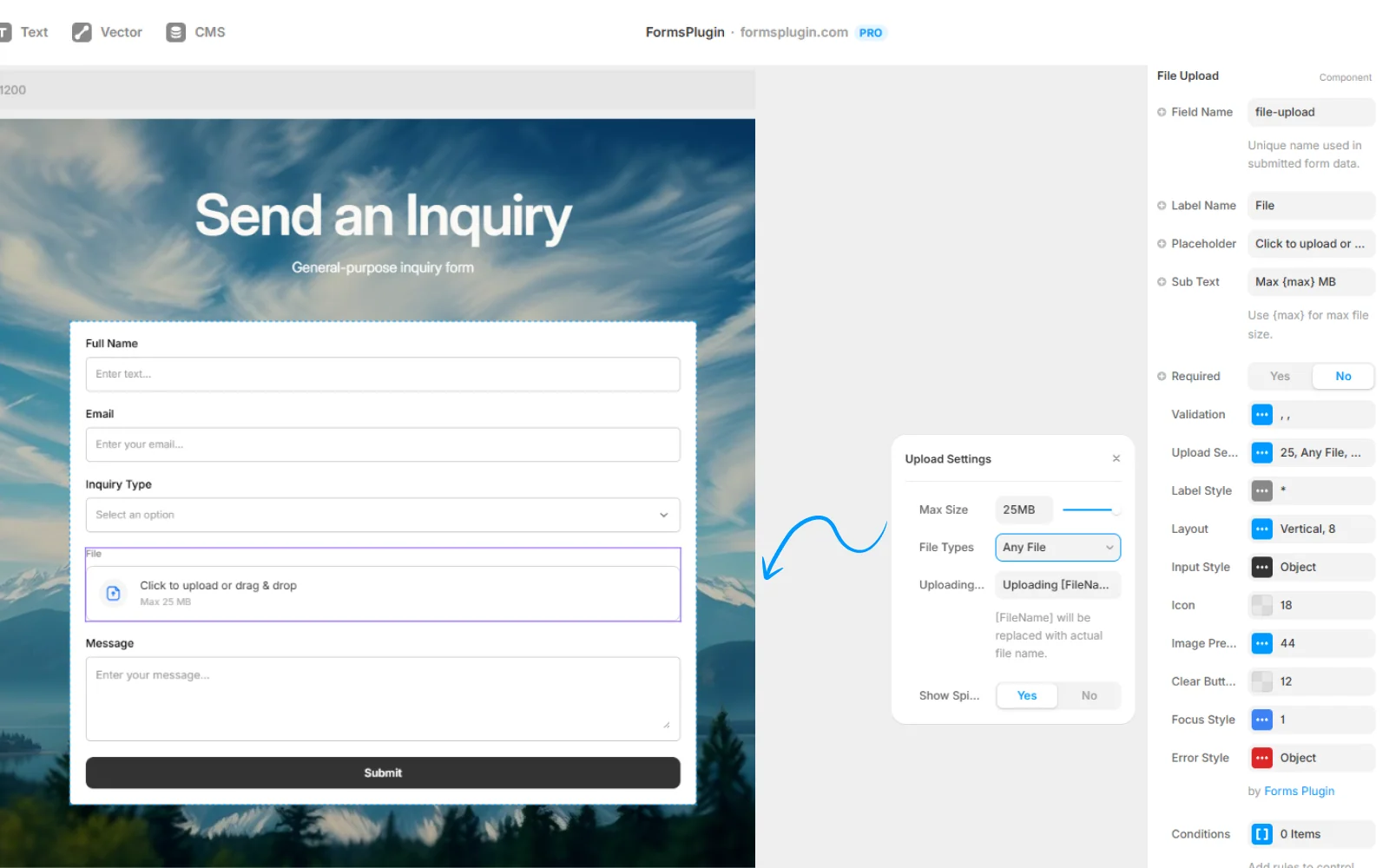Click the file upload icon in form
The height and width of the screenshot is (868, 1389).
pyautogui.click(x=113, y=594)
